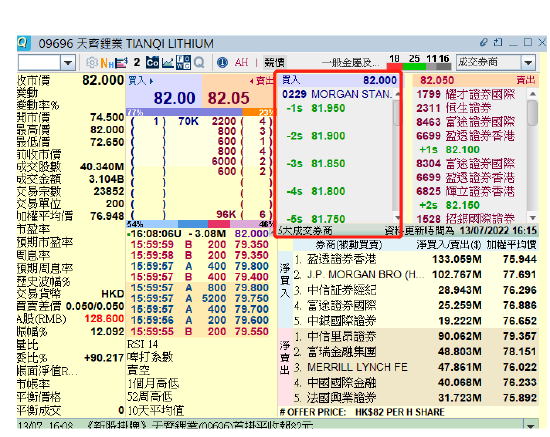Open the line chart icon

click(168, 63)
